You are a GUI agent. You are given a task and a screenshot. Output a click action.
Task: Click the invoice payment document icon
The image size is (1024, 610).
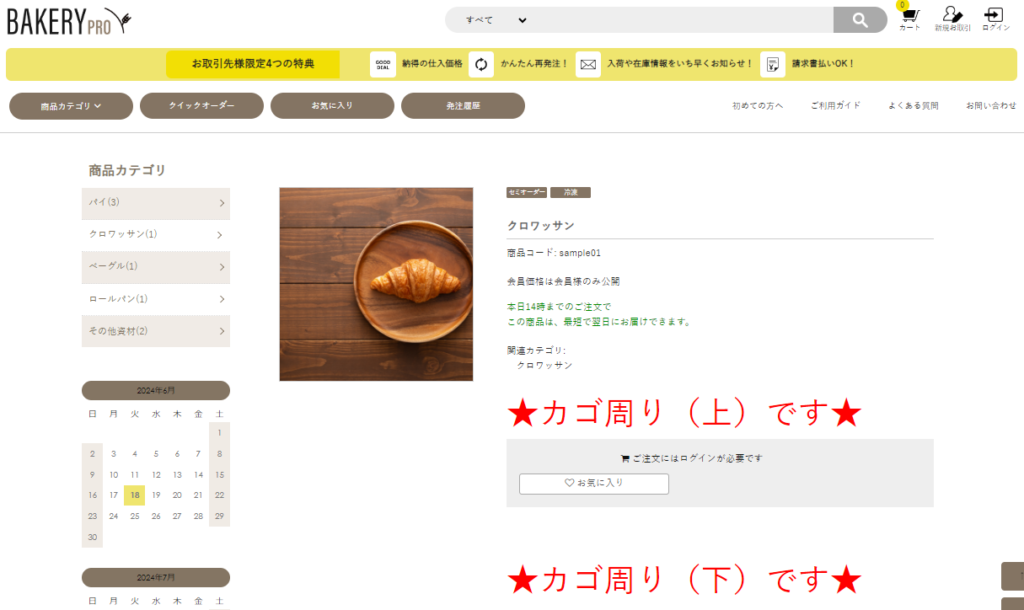click(x=773, y=65)
